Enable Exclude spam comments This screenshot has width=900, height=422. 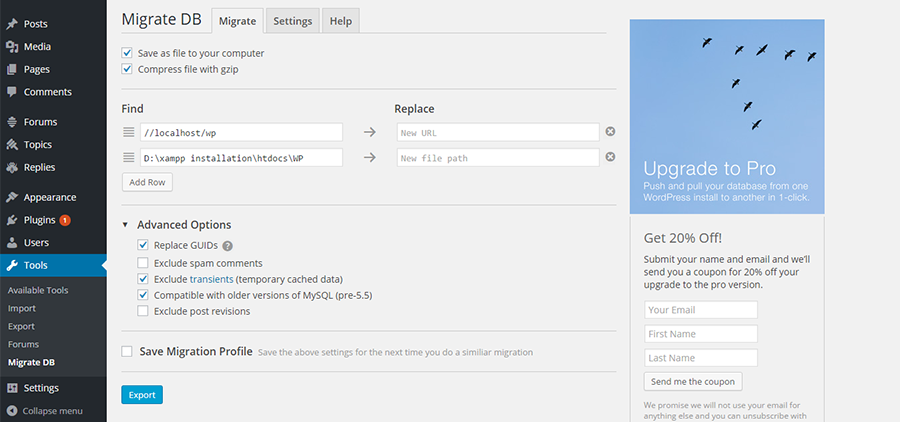pos(143,263)
